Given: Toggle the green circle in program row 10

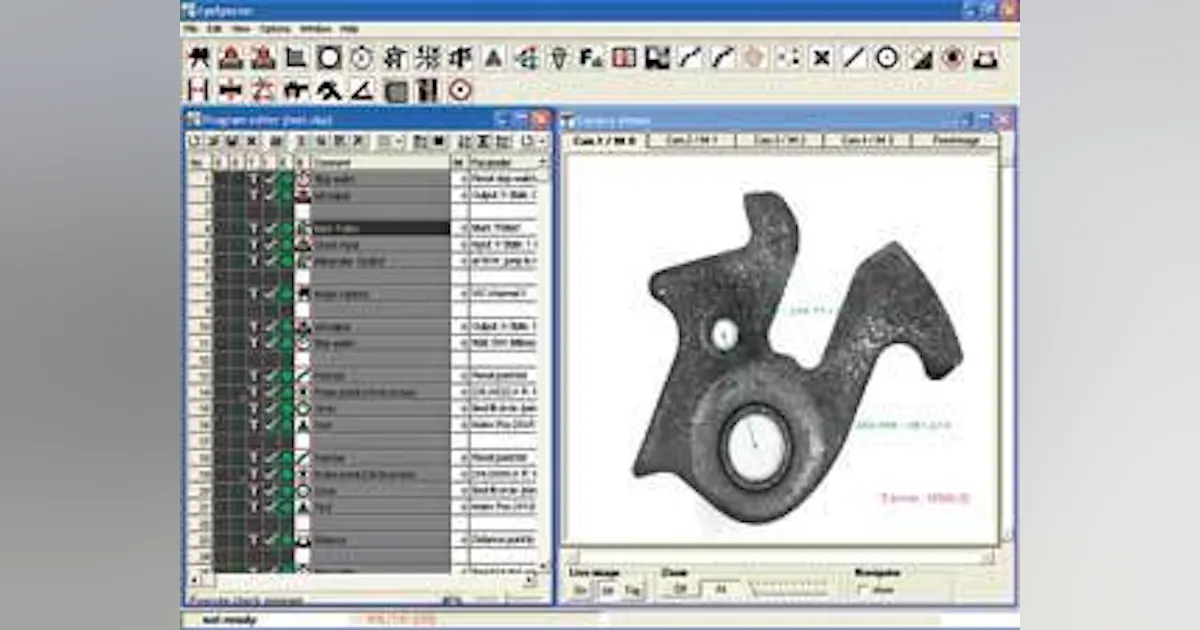Looking at the screenshot, I should tap(286, 327).
